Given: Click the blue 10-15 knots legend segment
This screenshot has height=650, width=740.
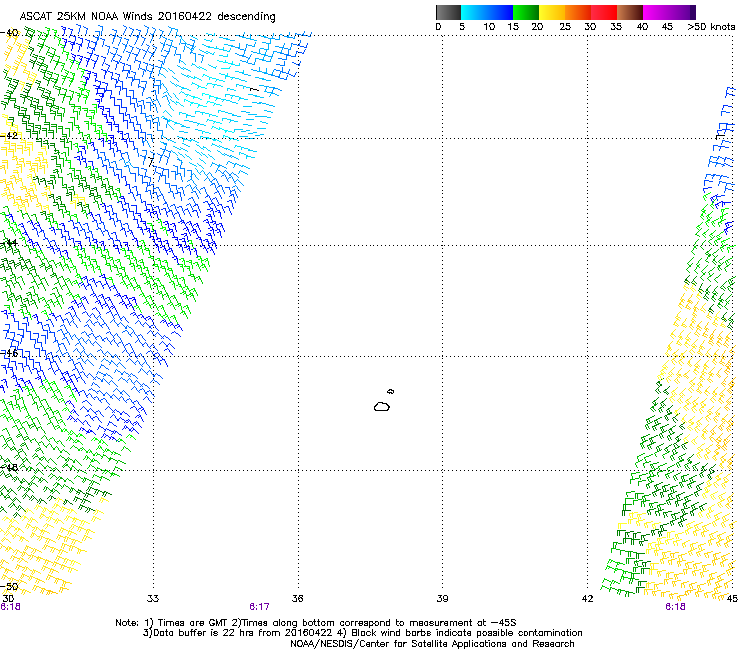Looking at the screenshot, I should [x=500, y=12].
